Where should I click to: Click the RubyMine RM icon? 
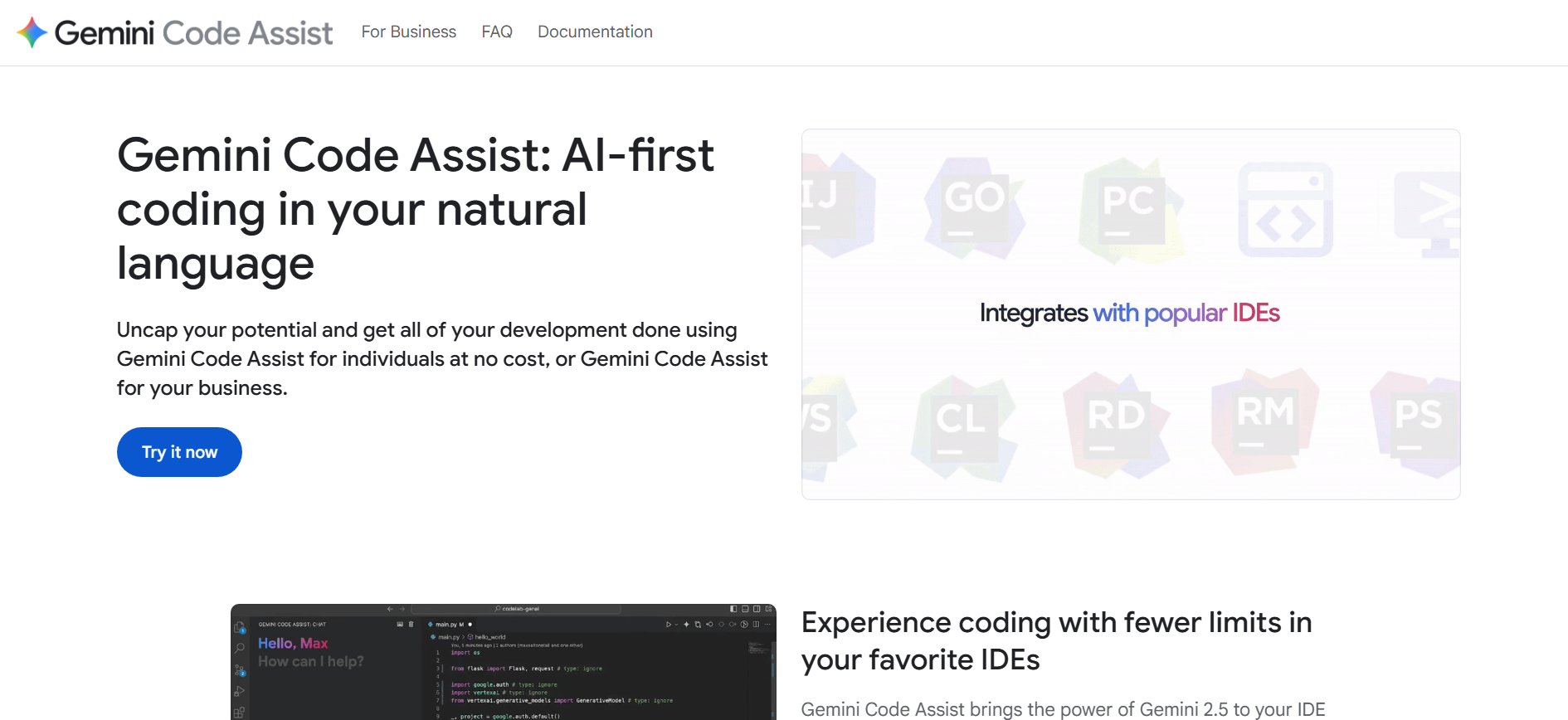click(1265, 421)
